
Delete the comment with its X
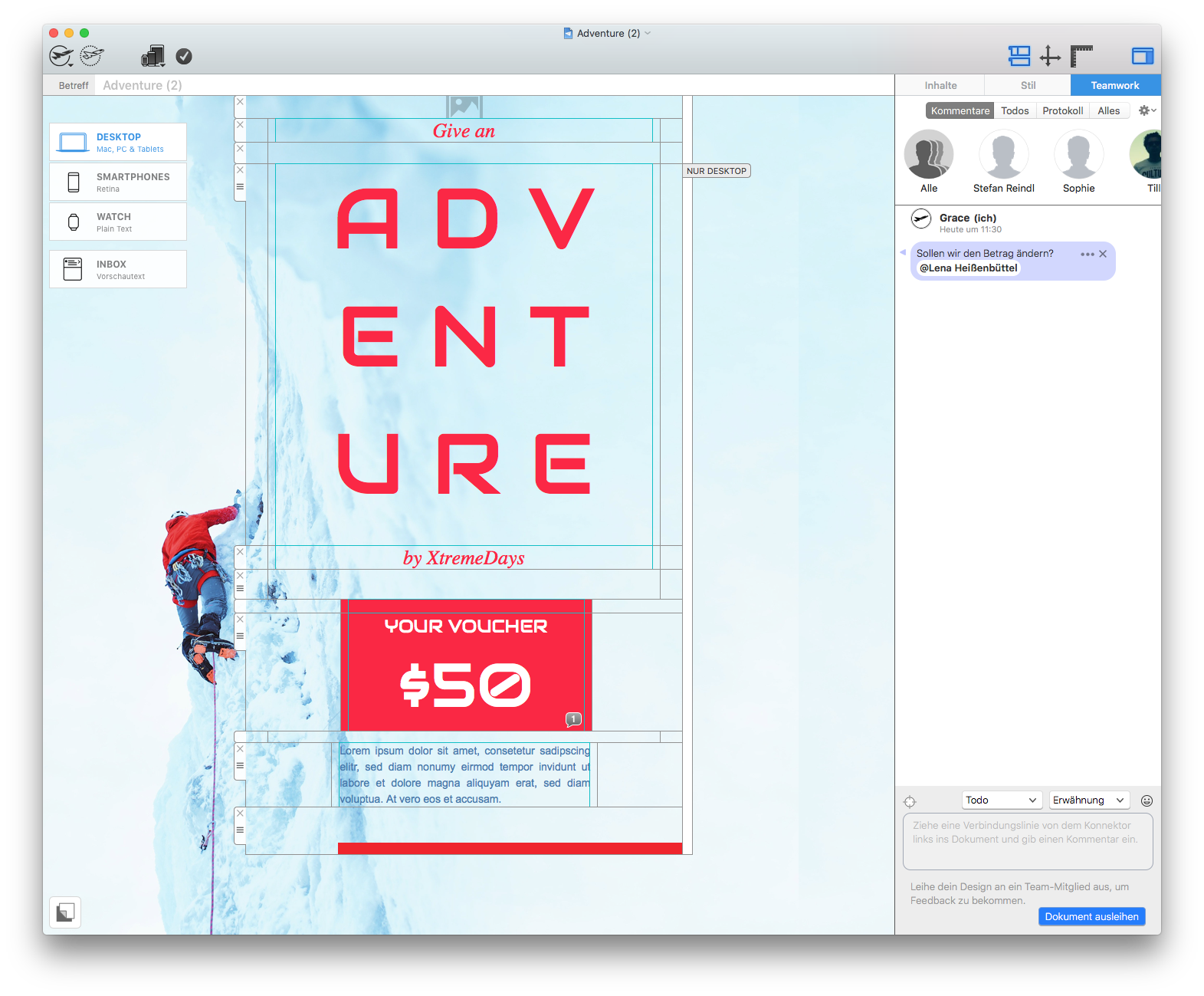point(1103,254)
